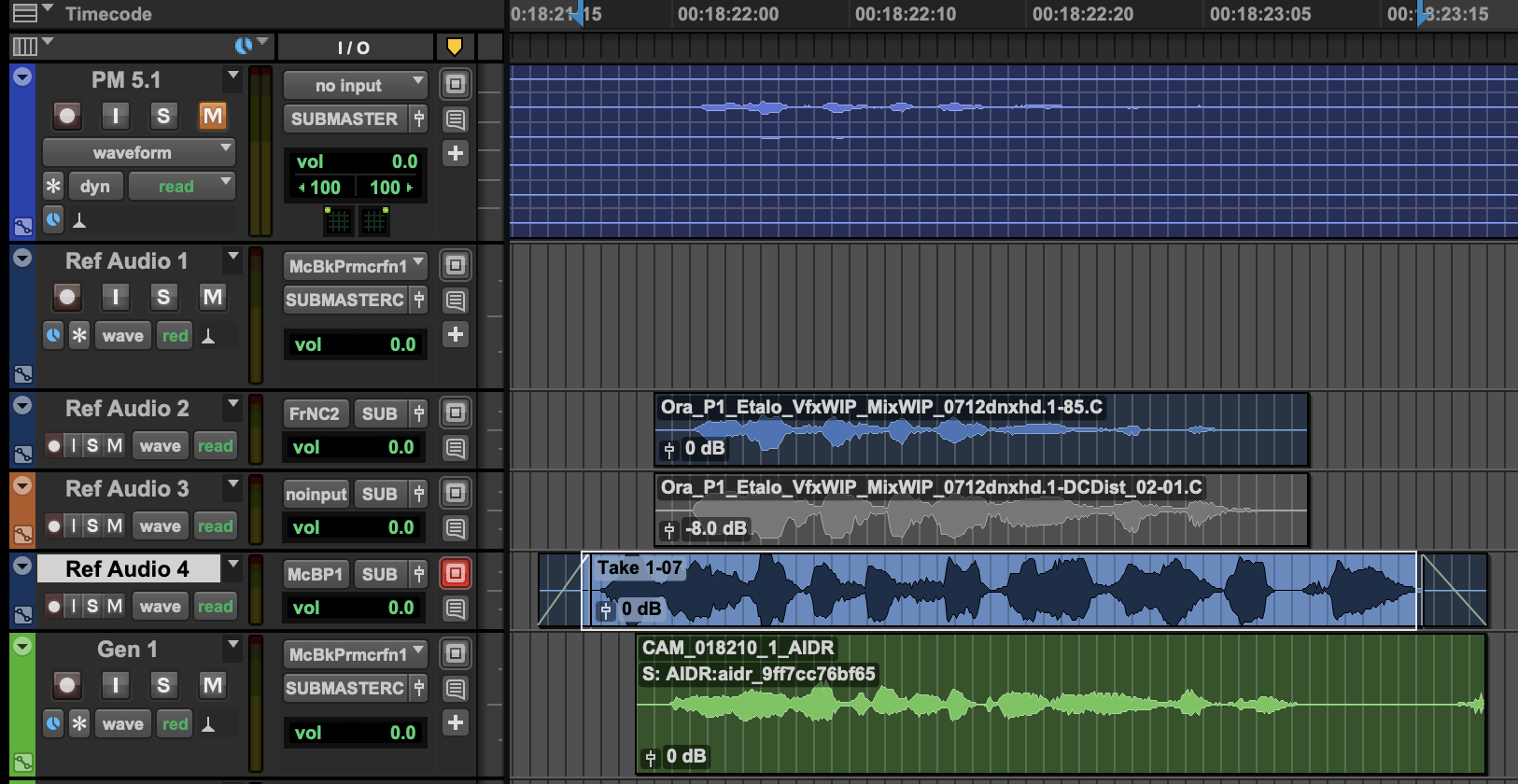1518x784 pixels.
Task: Open PM 5.1 track view selector 'waveform'
Action: pyautogui.click(x=138, y=152)
